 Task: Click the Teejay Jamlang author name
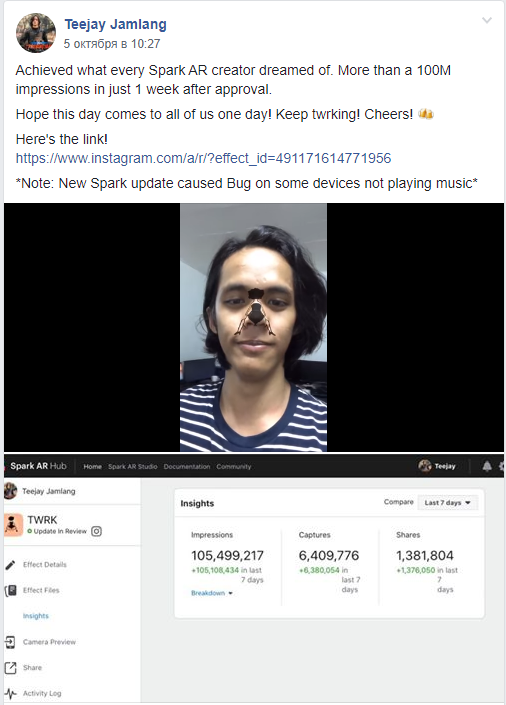[116, 24]
